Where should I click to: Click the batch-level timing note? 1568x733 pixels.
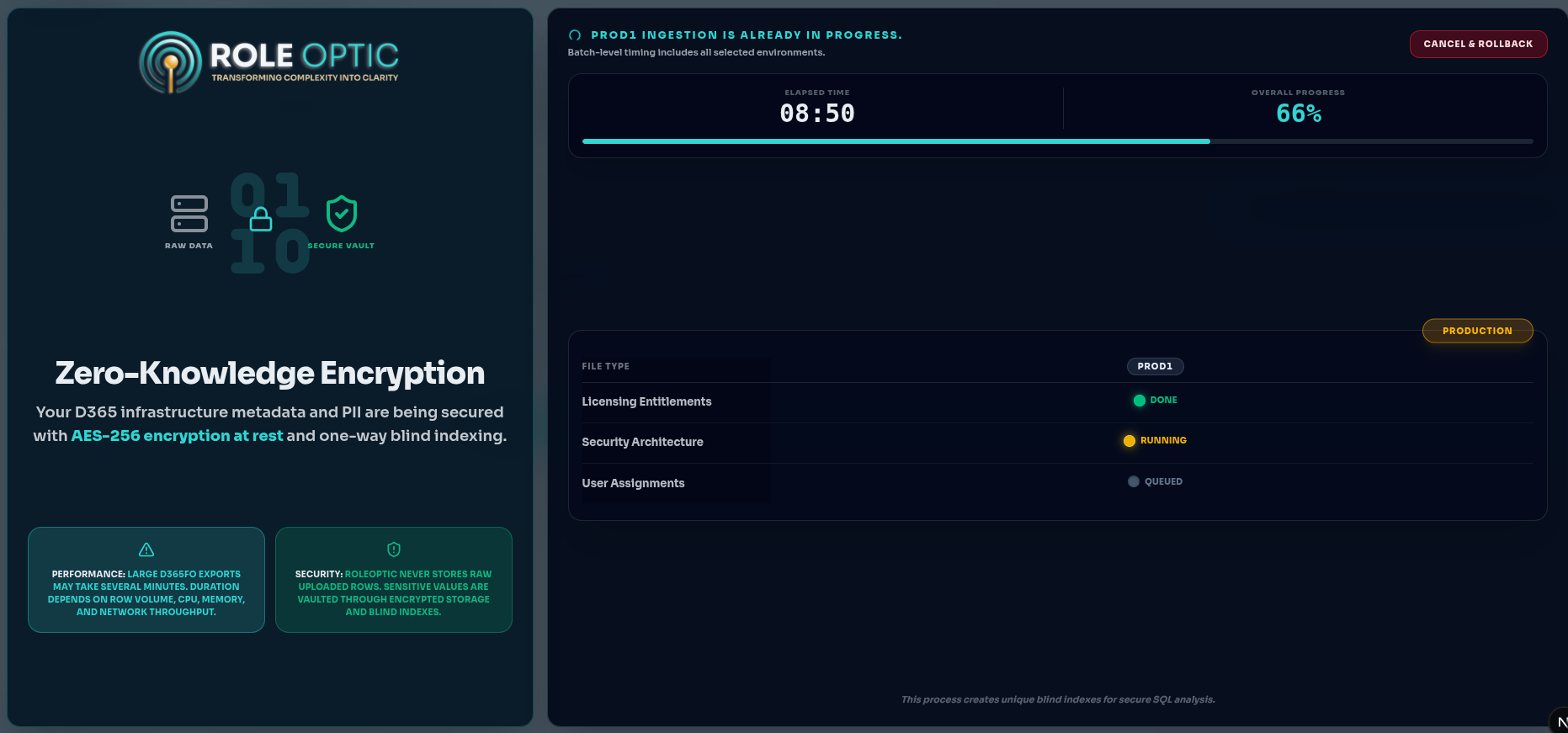(696, 52)
